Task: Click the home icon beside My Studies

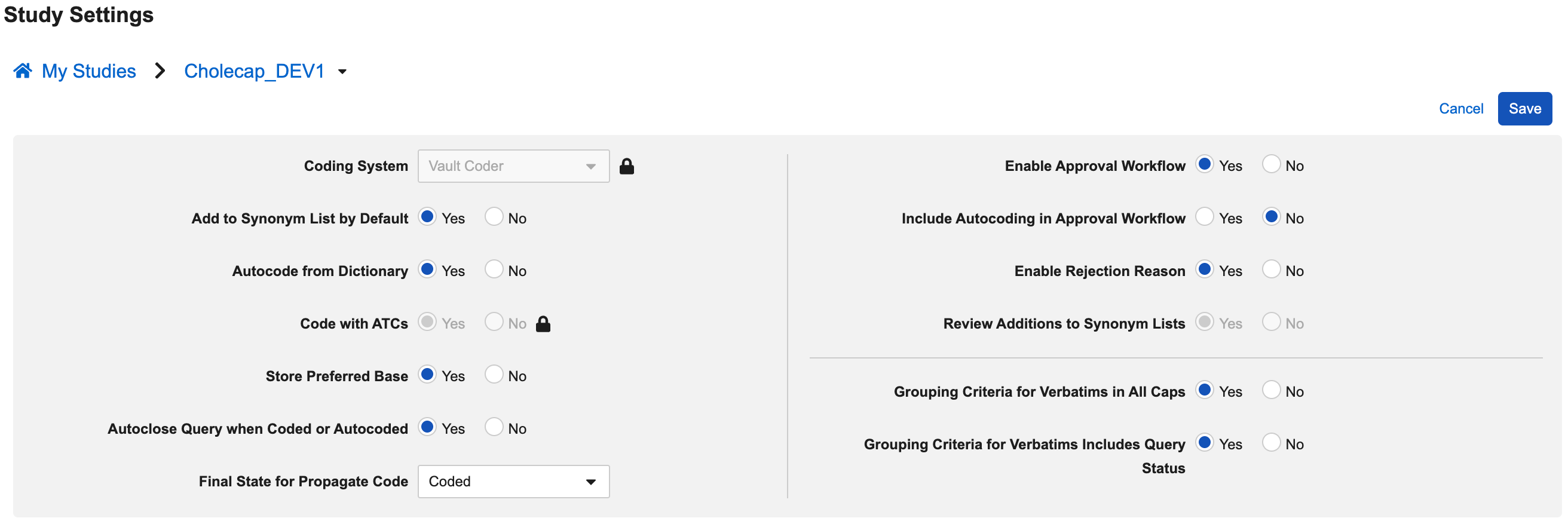Action: point(23,71)
